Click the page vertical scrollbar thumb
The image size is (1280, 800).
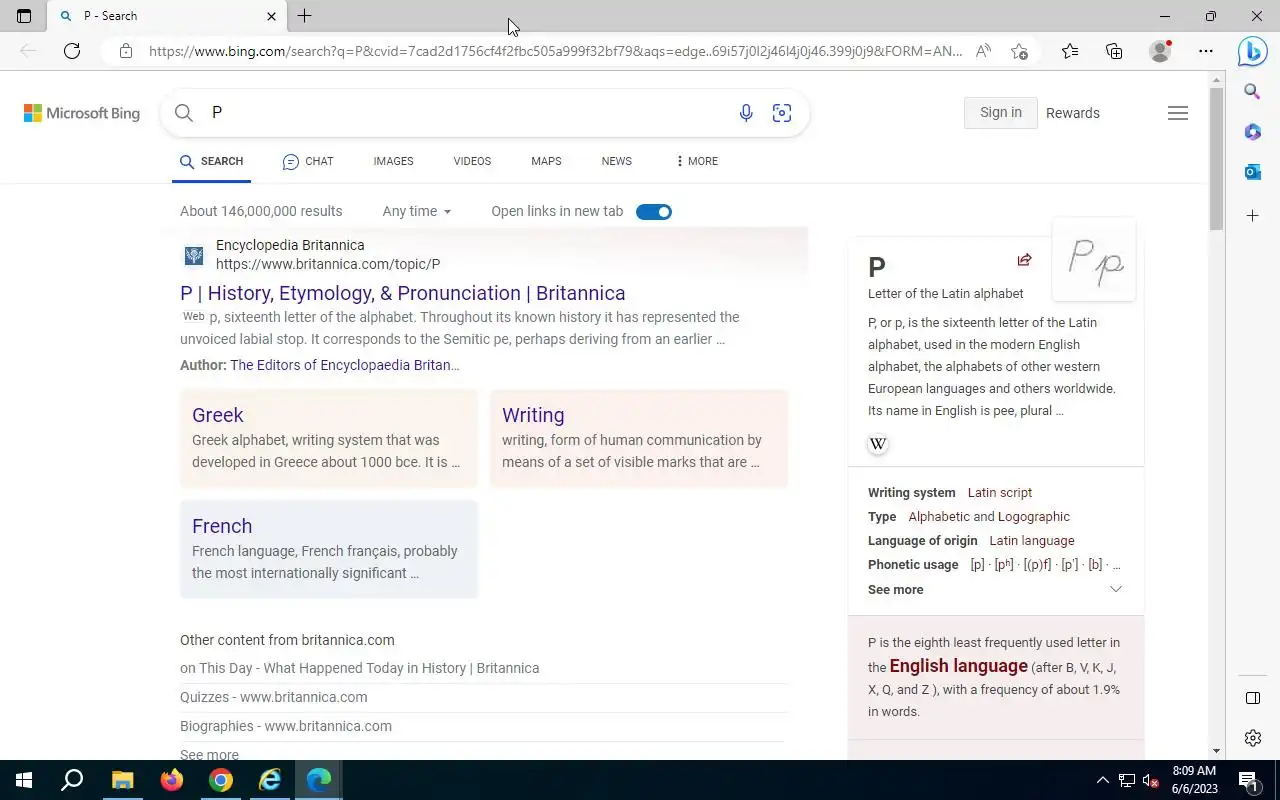pyautogui.click(x=1216, y=160)
